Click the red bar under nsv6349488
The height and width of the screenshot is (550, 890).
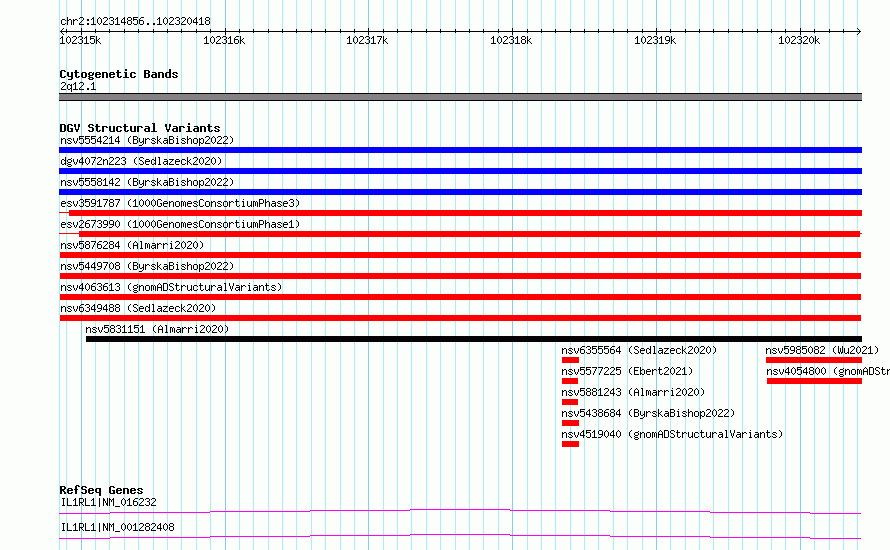click(x=460, y=318)
